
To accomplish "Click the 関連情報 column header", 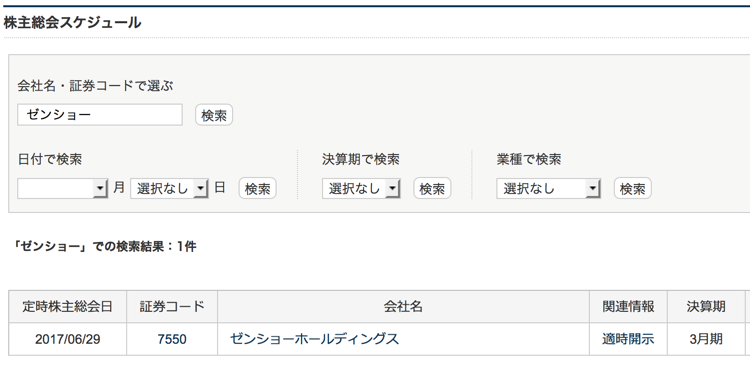I will (628, 306).
